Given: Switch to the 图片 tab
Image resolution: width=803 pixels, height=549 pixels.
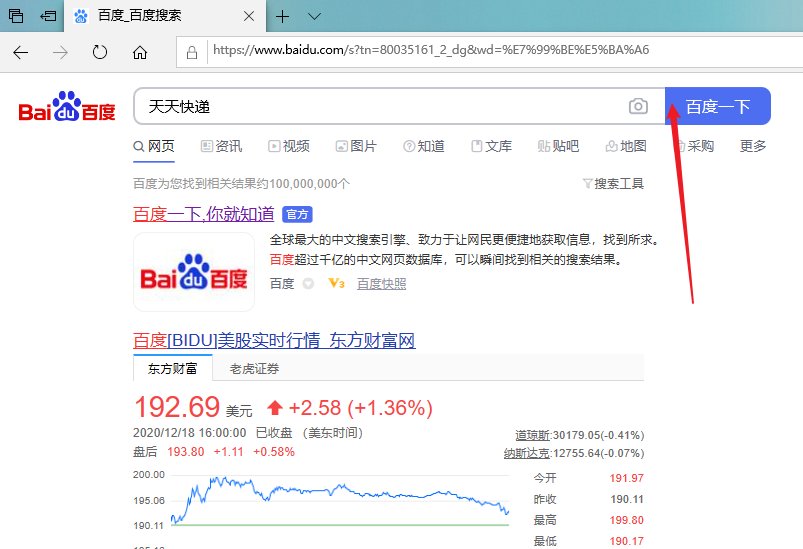Looking at the screenshot, I should (x=356, y=146).
